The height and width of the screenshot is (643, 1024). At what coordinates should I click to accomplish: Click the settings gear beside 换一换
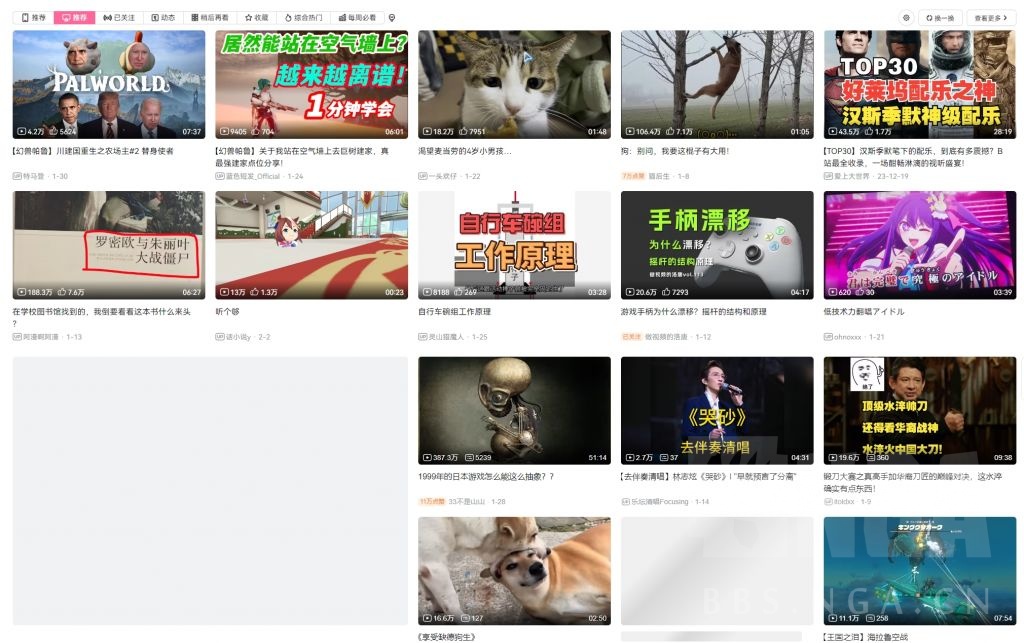[x=906, y=17]
